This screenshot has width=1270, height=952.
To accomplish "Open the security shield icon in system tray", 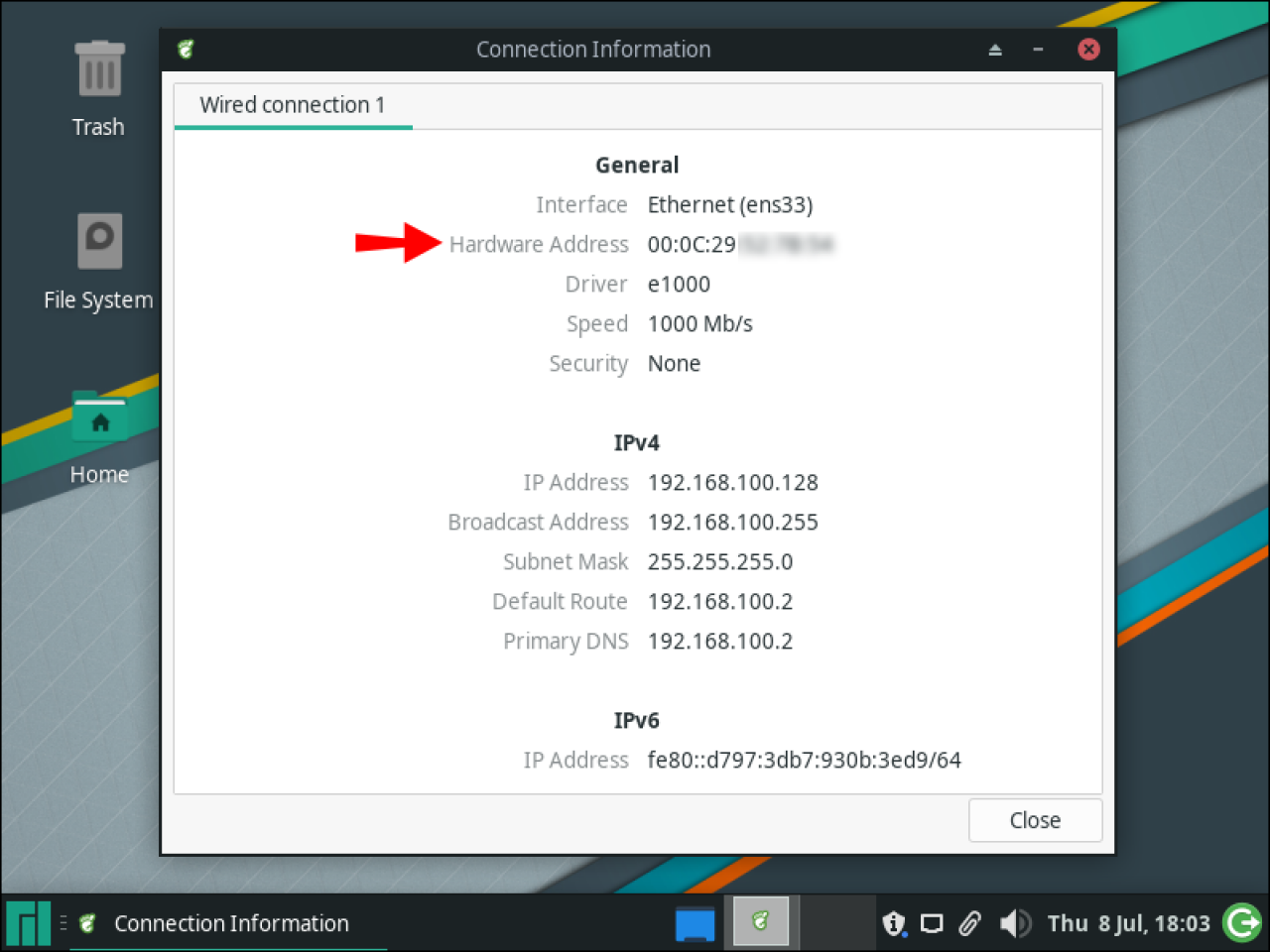I will pyautogui.click(x=894, y=922).
